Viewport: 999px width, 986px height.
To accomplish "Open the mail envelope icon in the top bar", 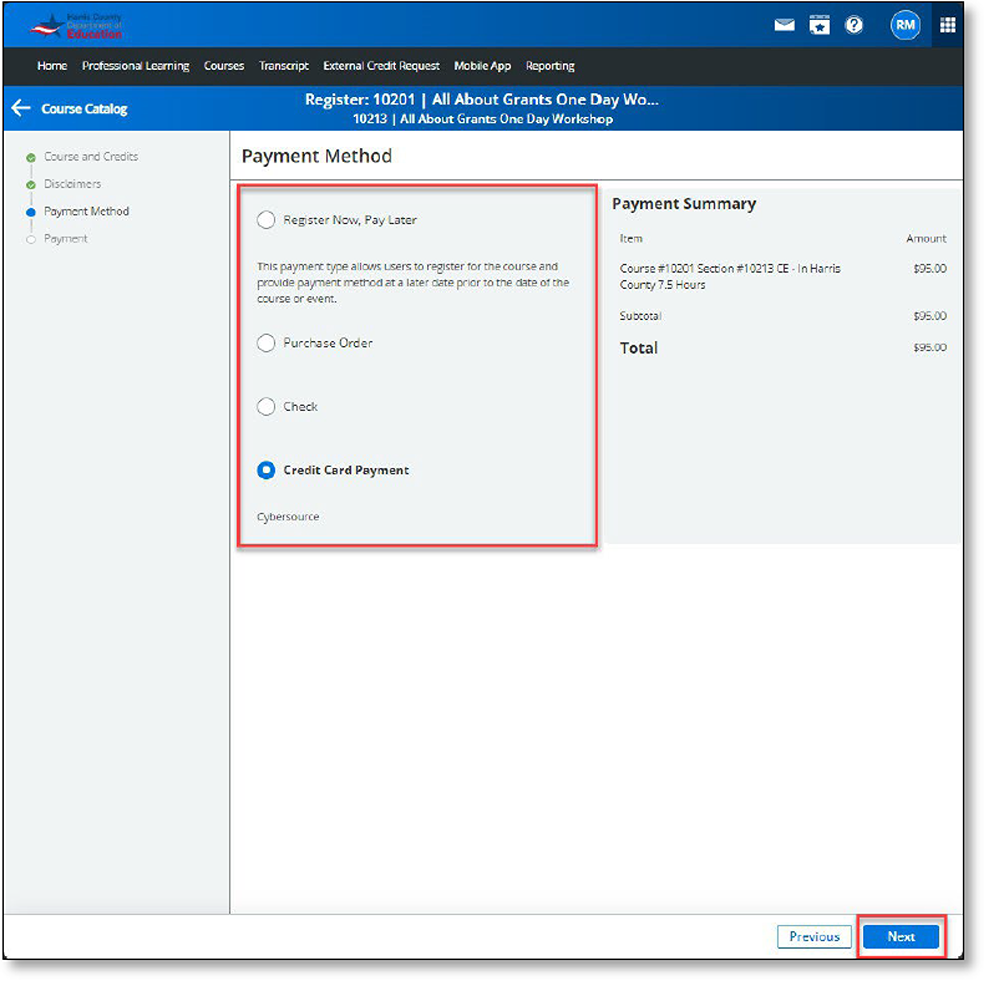I will [784, 24].
